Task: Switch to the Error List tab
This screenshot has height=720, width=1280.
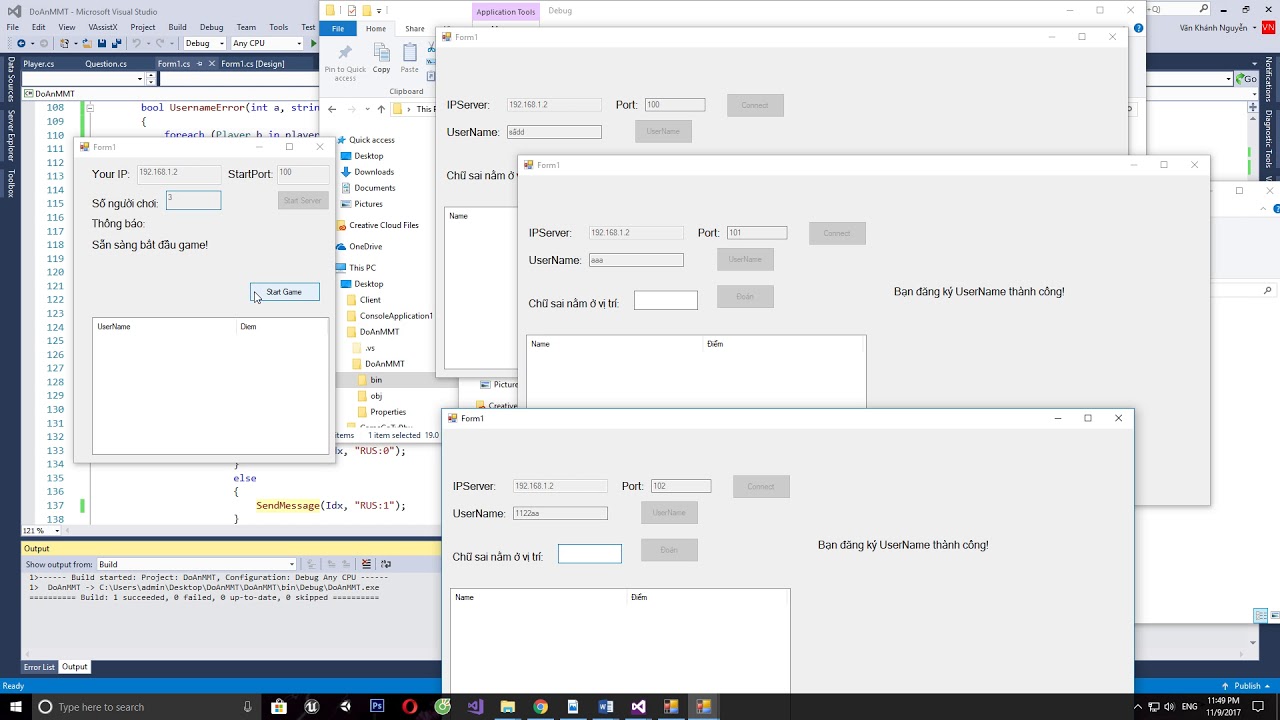Action: (39, 667)
